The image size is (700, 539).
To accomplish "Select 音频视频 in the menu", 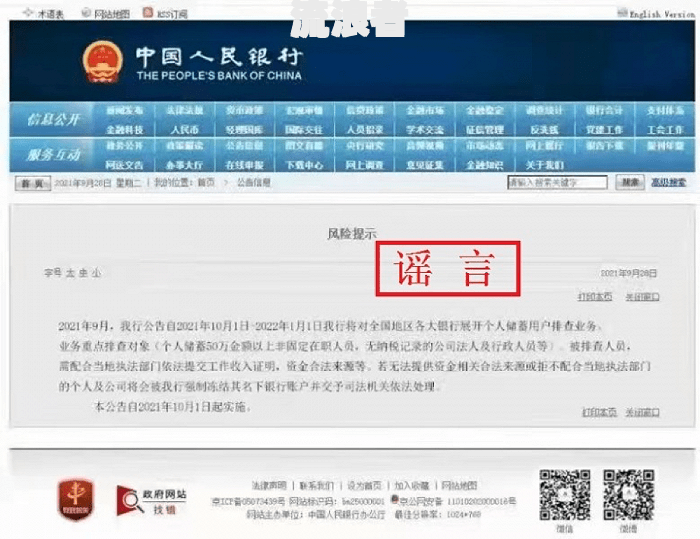I will click(425, 146).
